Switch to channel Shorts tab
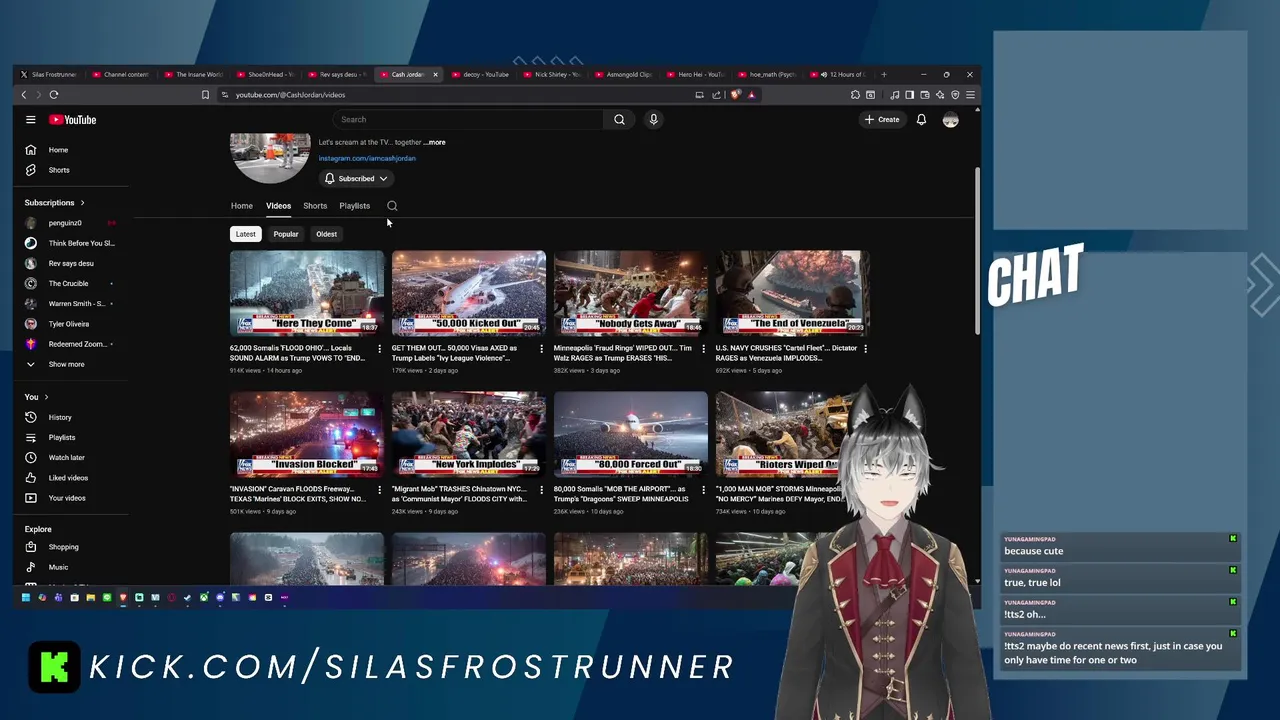The width and height of the screenshot is (1280, 720). [315, 206]
